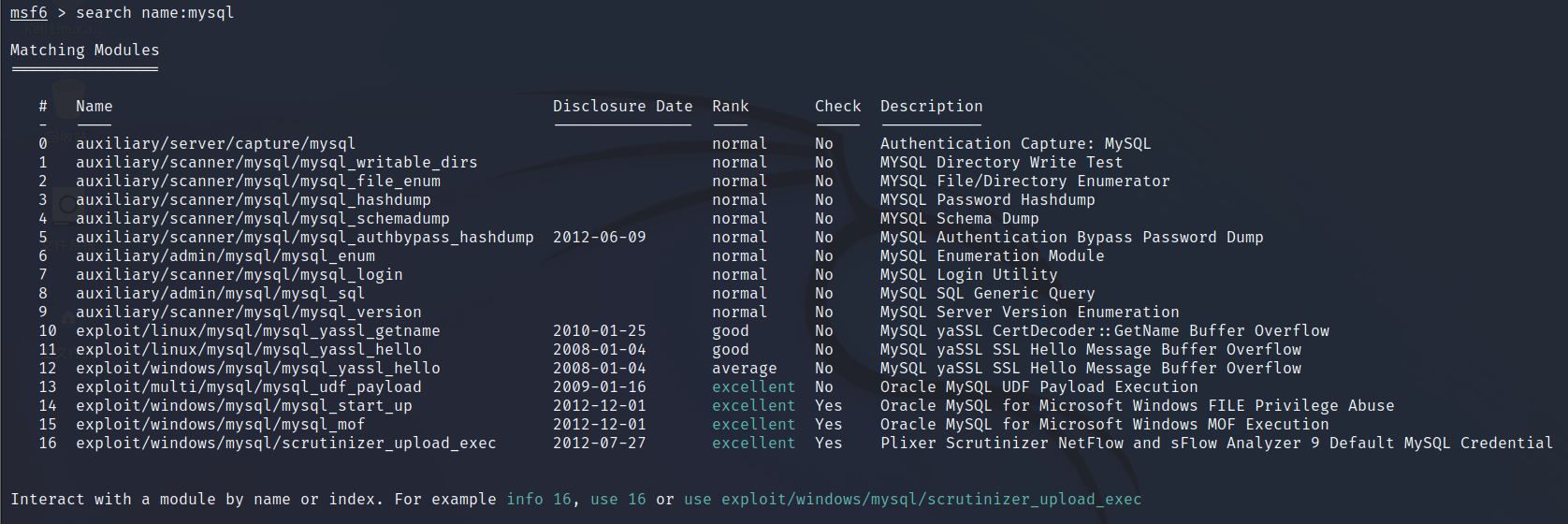
Task: Click 'Yes' check value for scrutinizer_upload_exec
Action: 829,444
